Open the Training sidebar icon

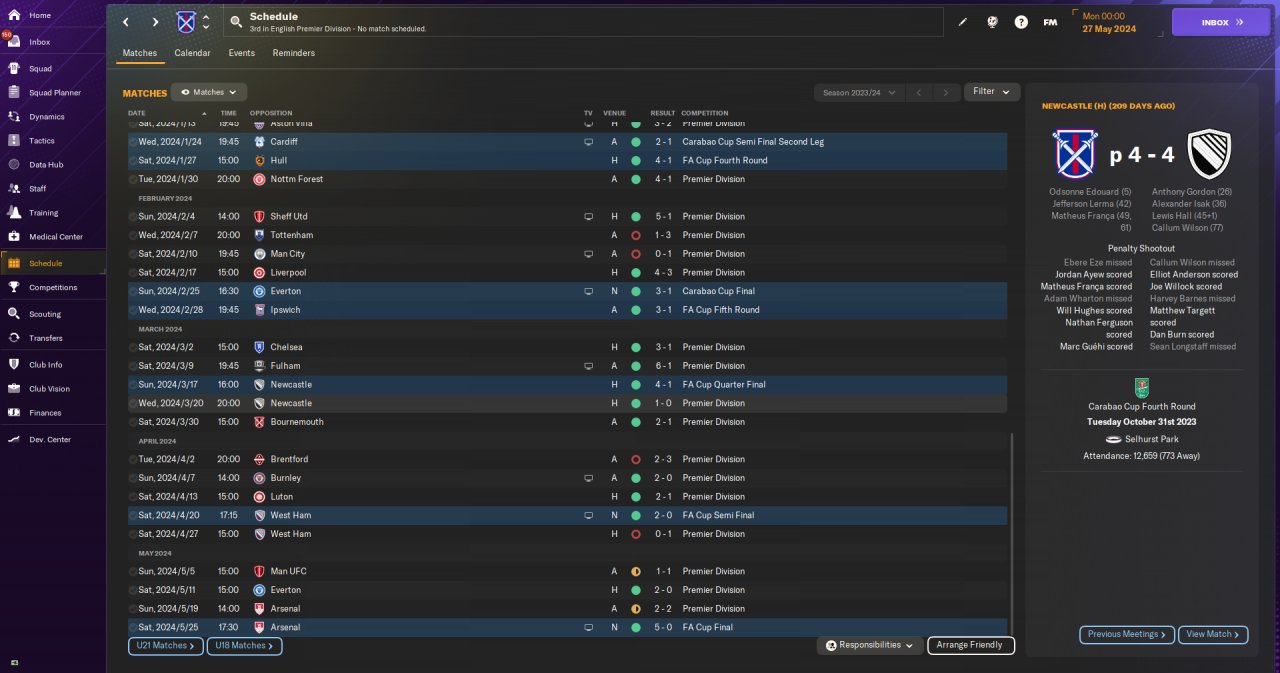pyautogui.click(x=14, y=212)
